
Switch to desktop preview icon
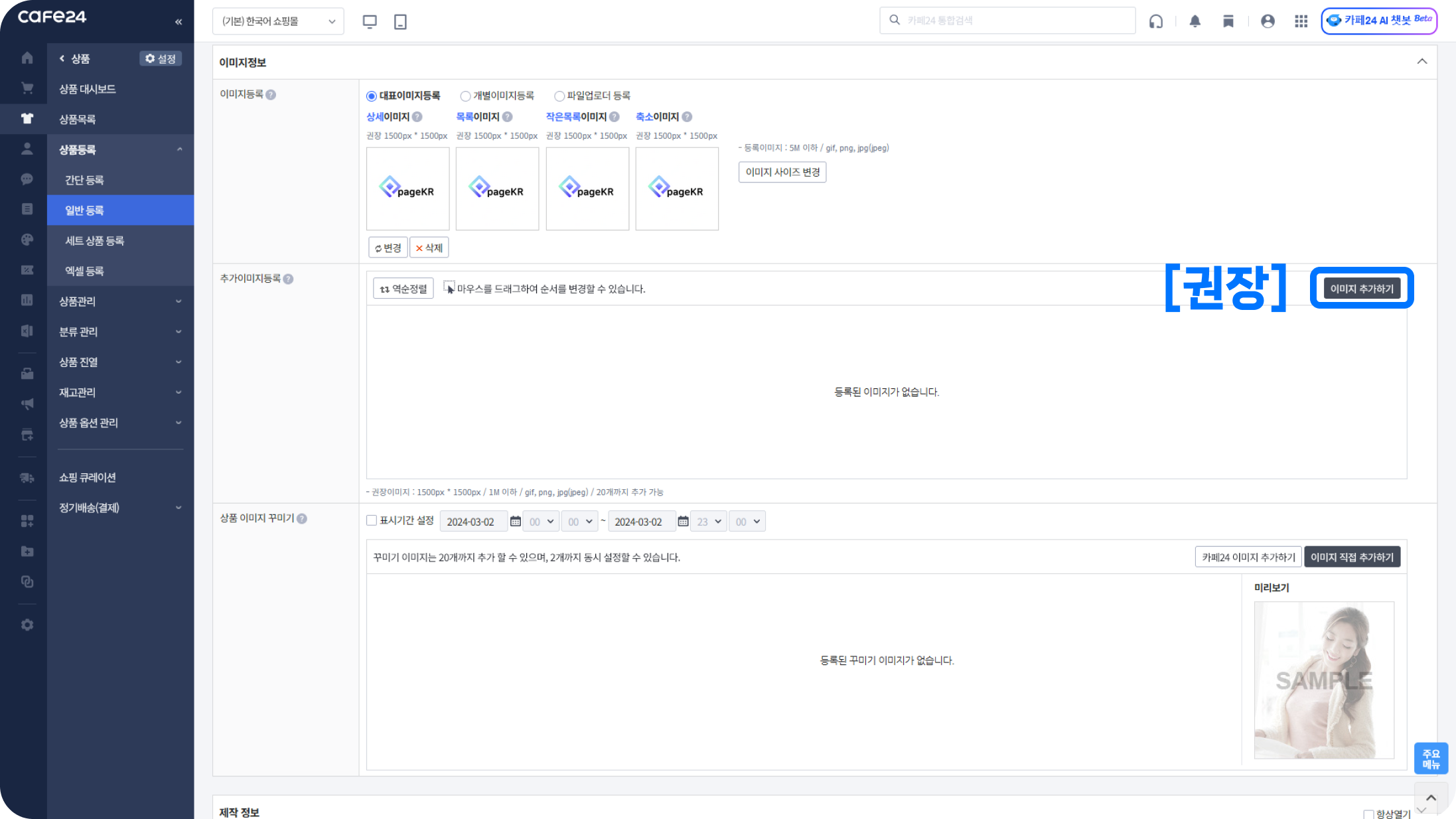click(x=370, y=21)
